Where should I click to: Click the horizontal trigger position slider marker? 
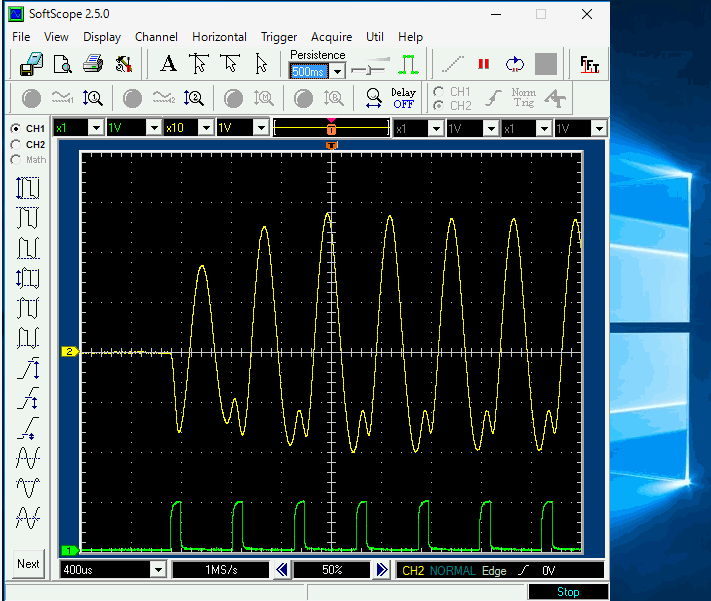pyautogui.click(x=331, y=129)
